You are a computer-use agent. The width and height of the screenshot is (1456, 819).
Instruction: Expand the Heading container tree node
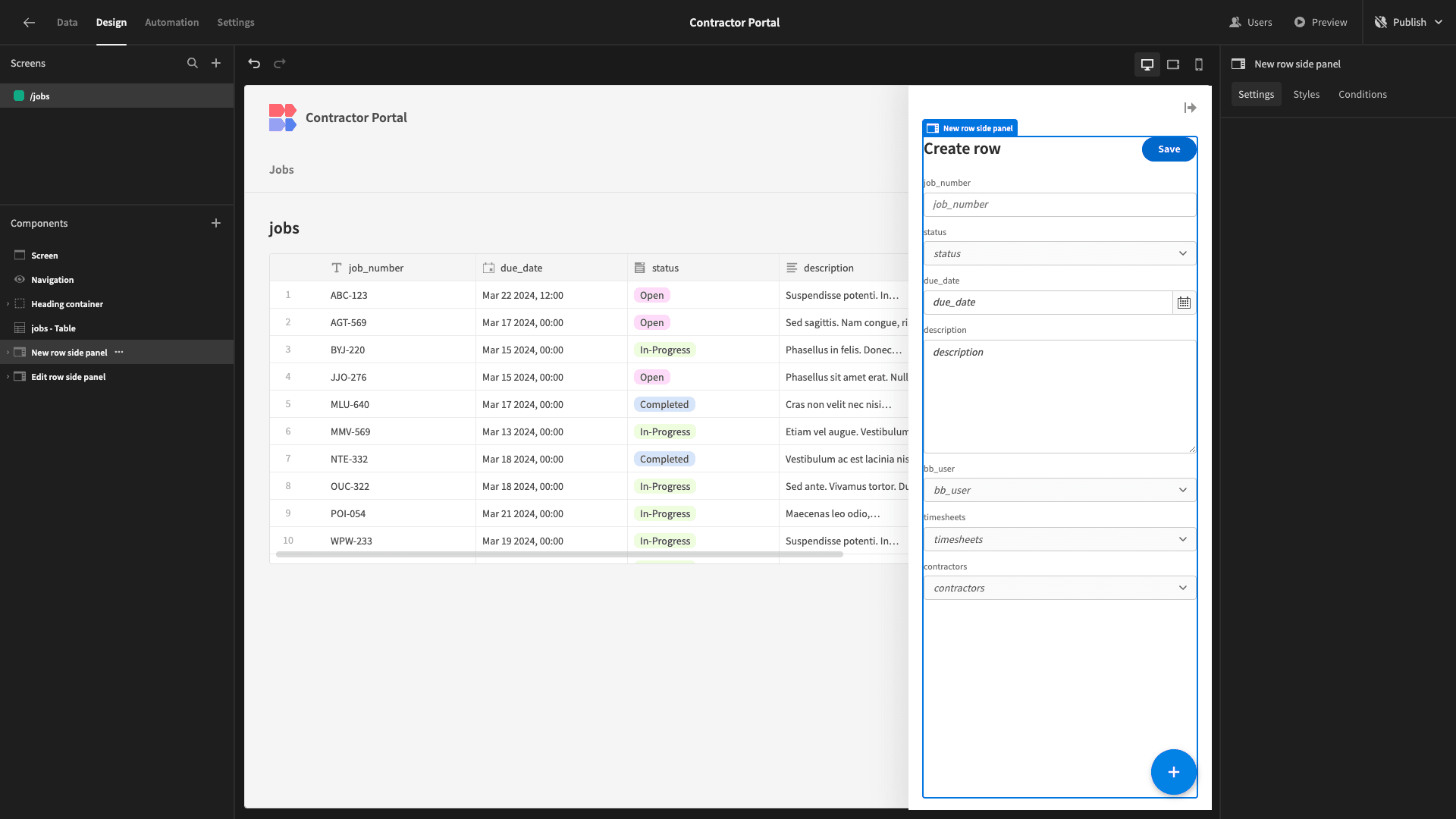(x=8, y=304)
